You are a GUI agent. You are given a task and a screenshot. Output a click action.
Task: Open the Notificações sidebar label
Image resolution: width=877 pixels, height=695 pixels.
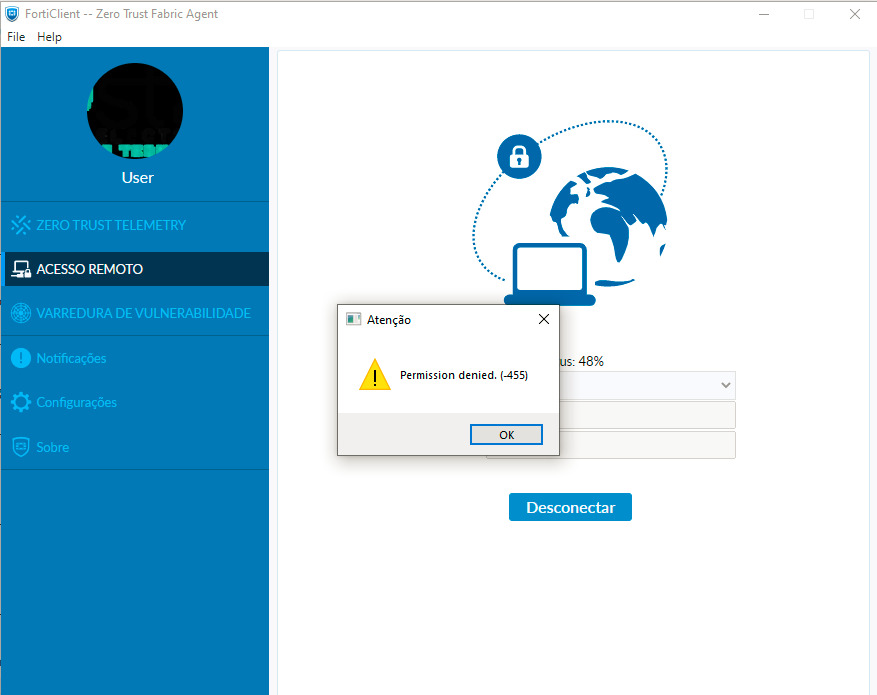coord(71,358)
